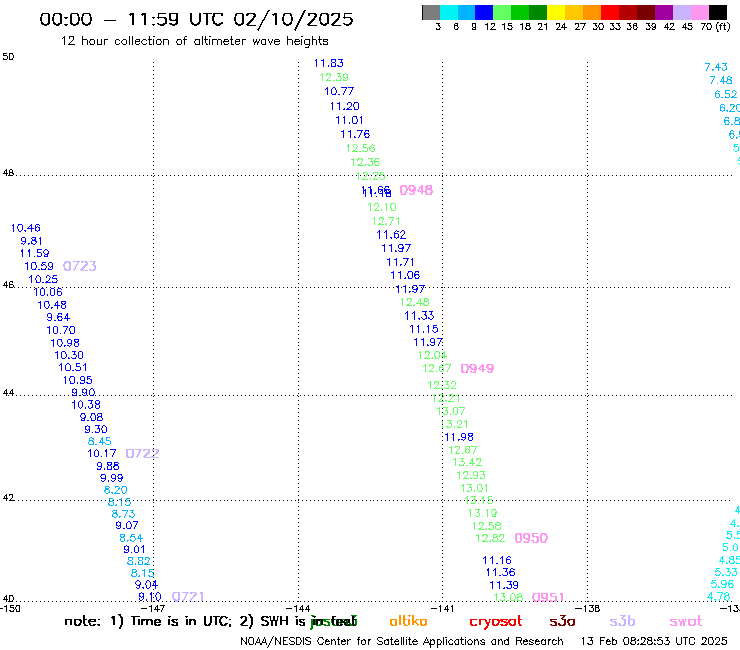The height and width of the screenshot is (650, 740).
Task: Select the black swatch at the legend end
Action: tap(718, 12)
